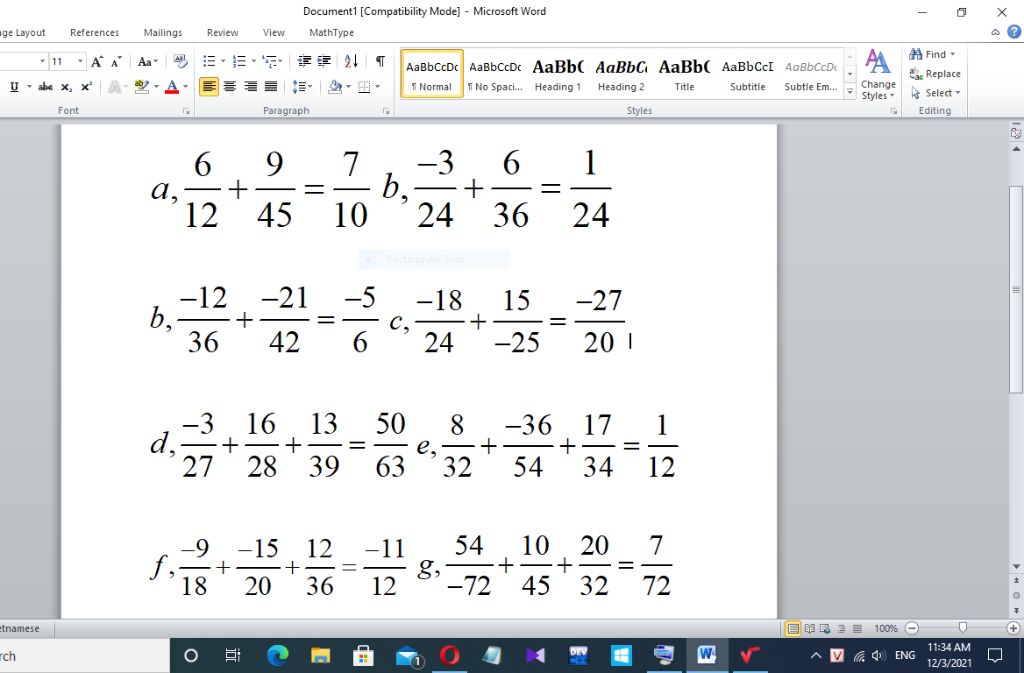Toggle underline formatting
Viewport: 1024px width, 673px height.
coord(14,87)
